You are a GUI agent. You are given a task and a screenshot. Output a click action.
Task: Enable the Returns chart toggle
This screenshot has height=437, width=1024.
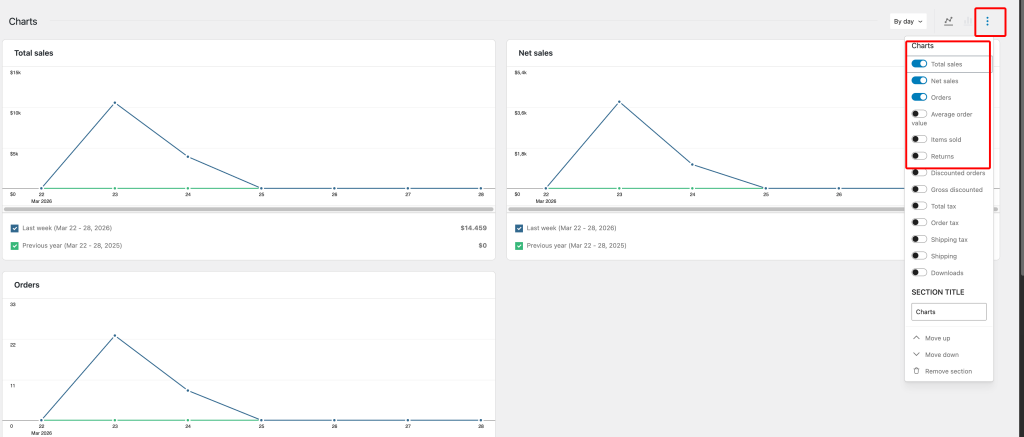919,156
